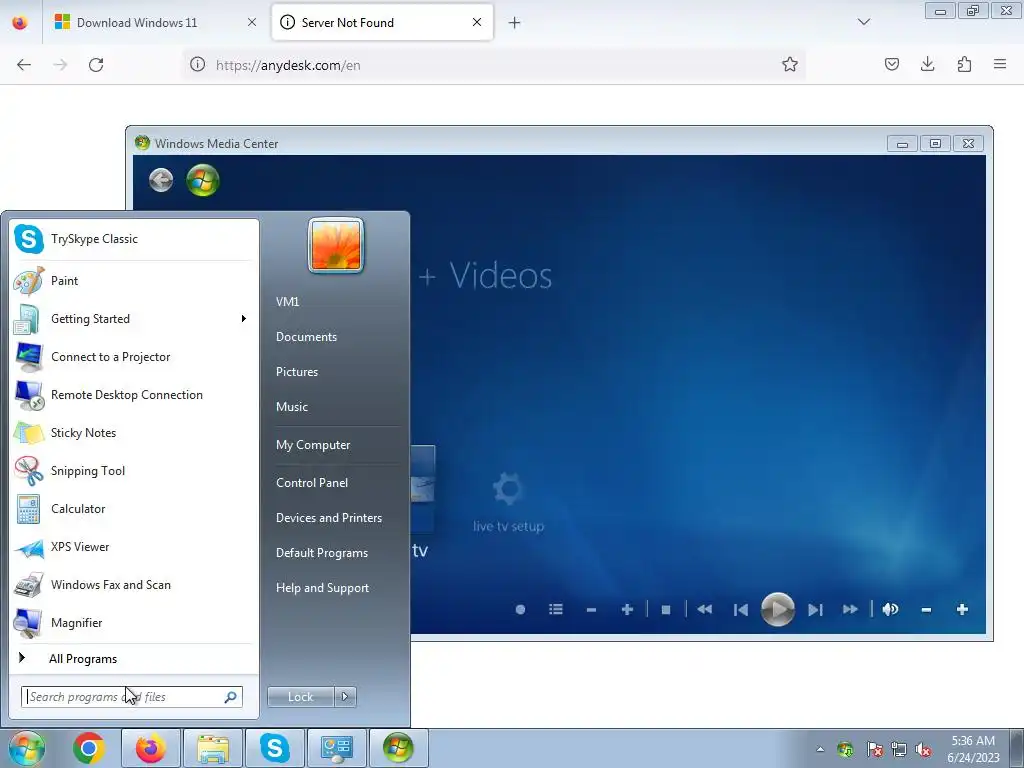Open Calculator from Start menu
This screenshot has width=1024, height=768.
(x=133, y=509)
